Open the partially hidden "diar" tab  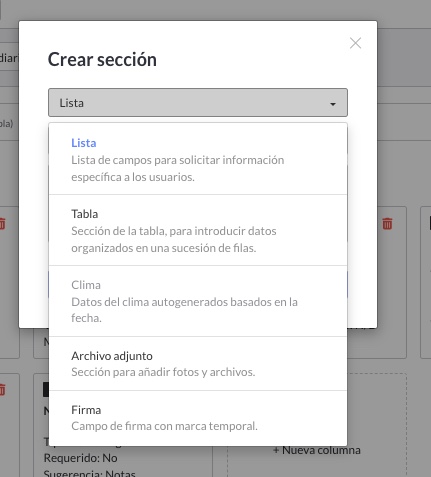tap(9, 58)
